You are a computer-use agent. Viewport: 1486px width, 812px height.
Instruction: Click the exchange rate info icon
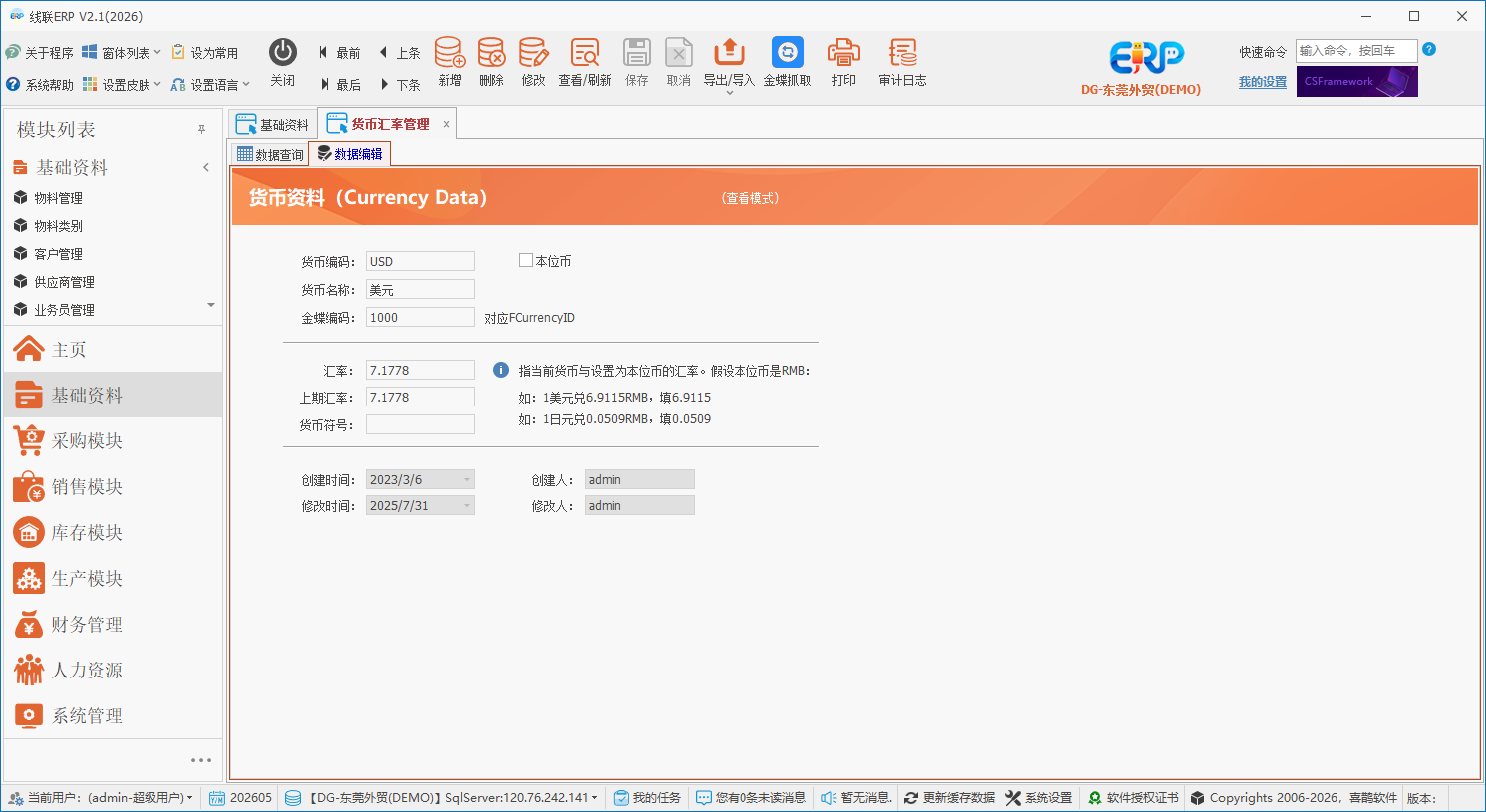501,370
